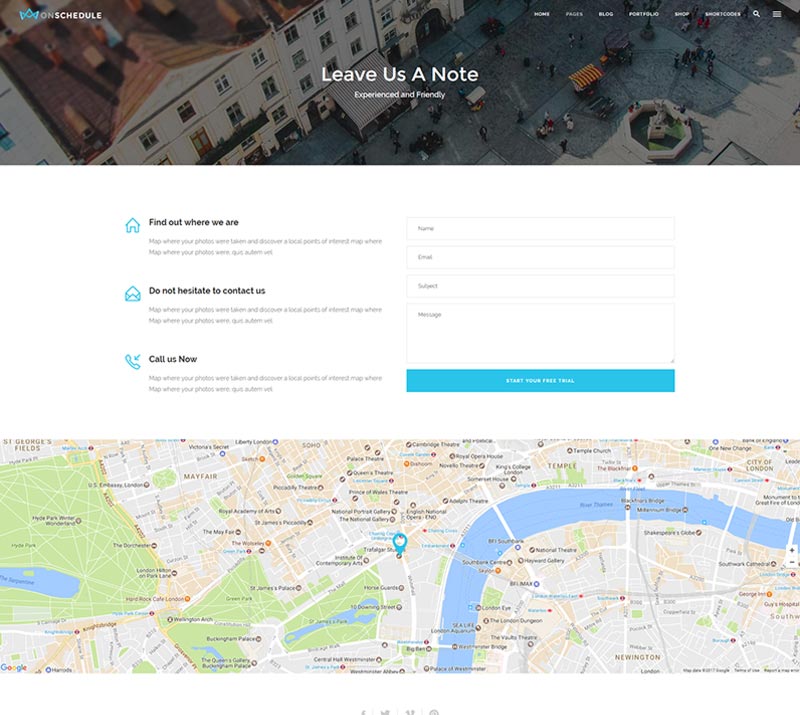800x715 pixels.
Task: Click the Google logo on the map
Action: point(14,668)
